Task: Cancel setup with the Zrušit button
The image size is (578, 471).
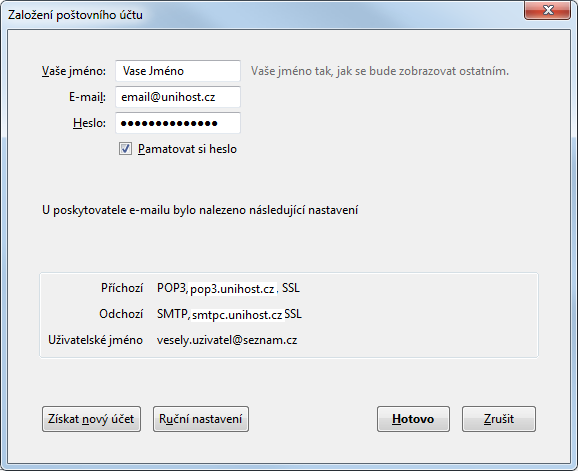Action: tap(499, 419)
